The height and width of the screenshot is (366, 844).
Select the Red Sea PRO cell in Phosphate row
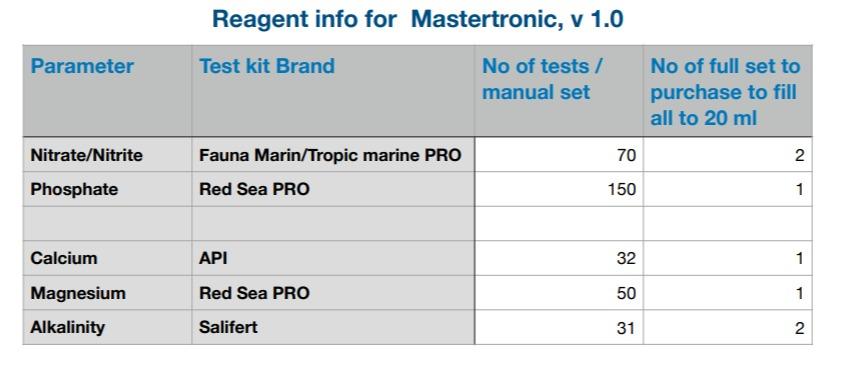pyautogui.click(x=333, y=189)
